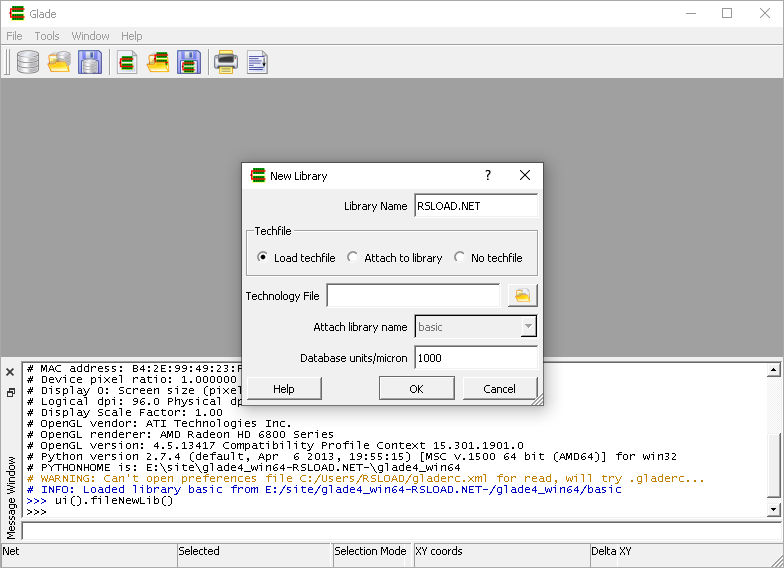Click the Print toolbar icon
The width and height of the screenshot is (784, 568).
[x=226, y=62]
